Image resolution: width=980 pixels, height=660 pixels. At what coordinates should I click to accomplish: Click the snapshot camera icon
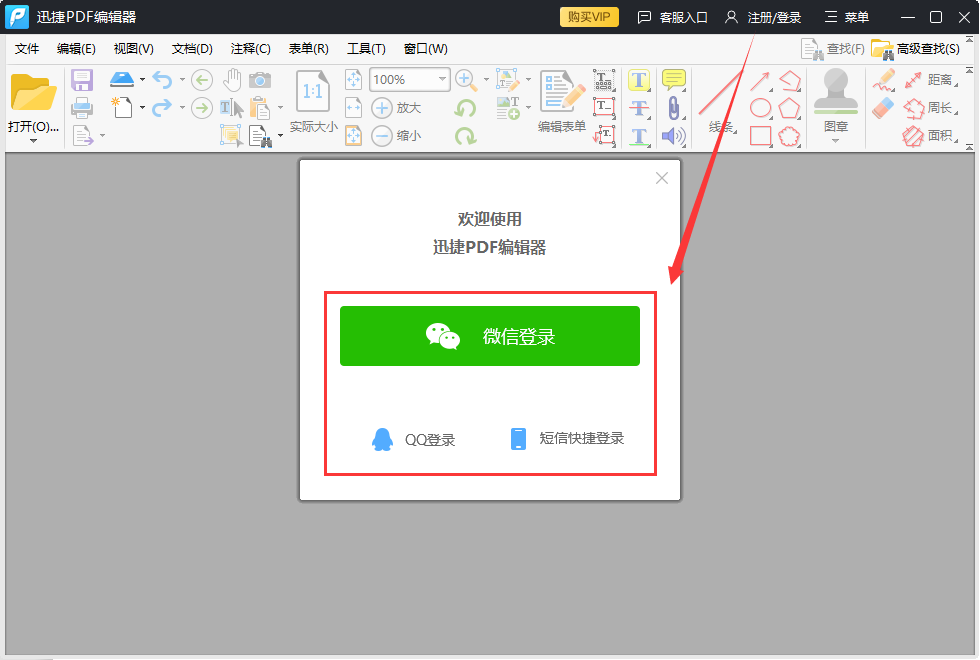click(260, 80)
